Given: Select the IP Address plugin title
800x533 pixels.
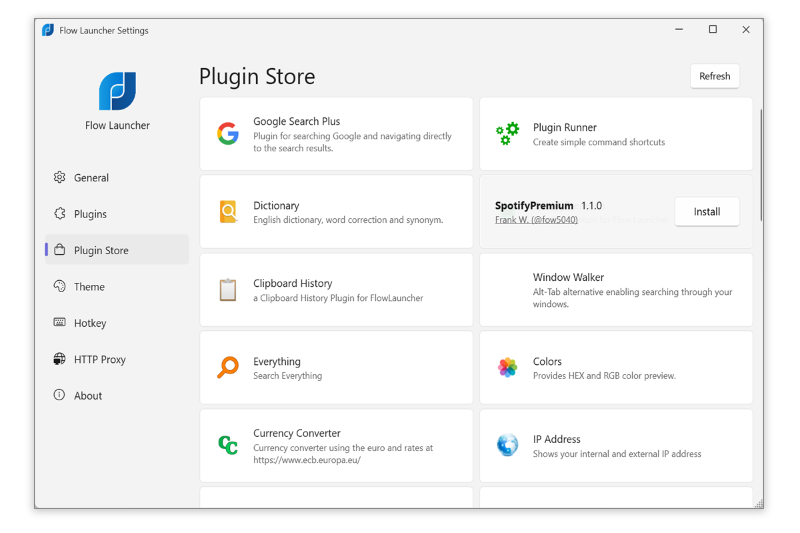Looking at the screenshot, I should point(556,439).
